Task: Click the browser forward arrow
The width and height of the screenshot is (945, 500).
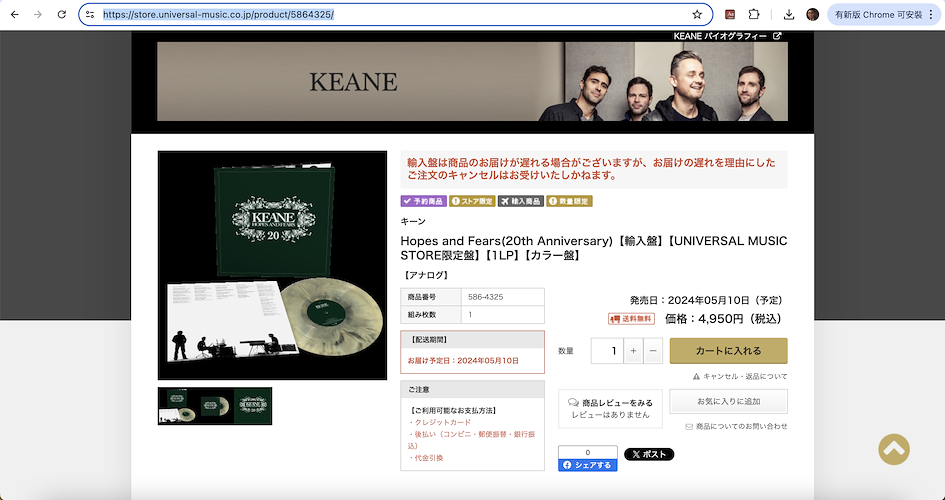Action: tap(38, 14)
